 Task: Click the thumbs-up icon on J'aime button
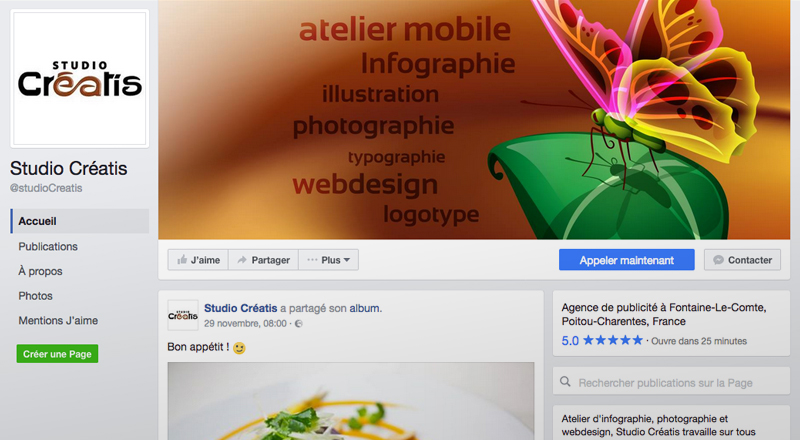pos(182,260)
